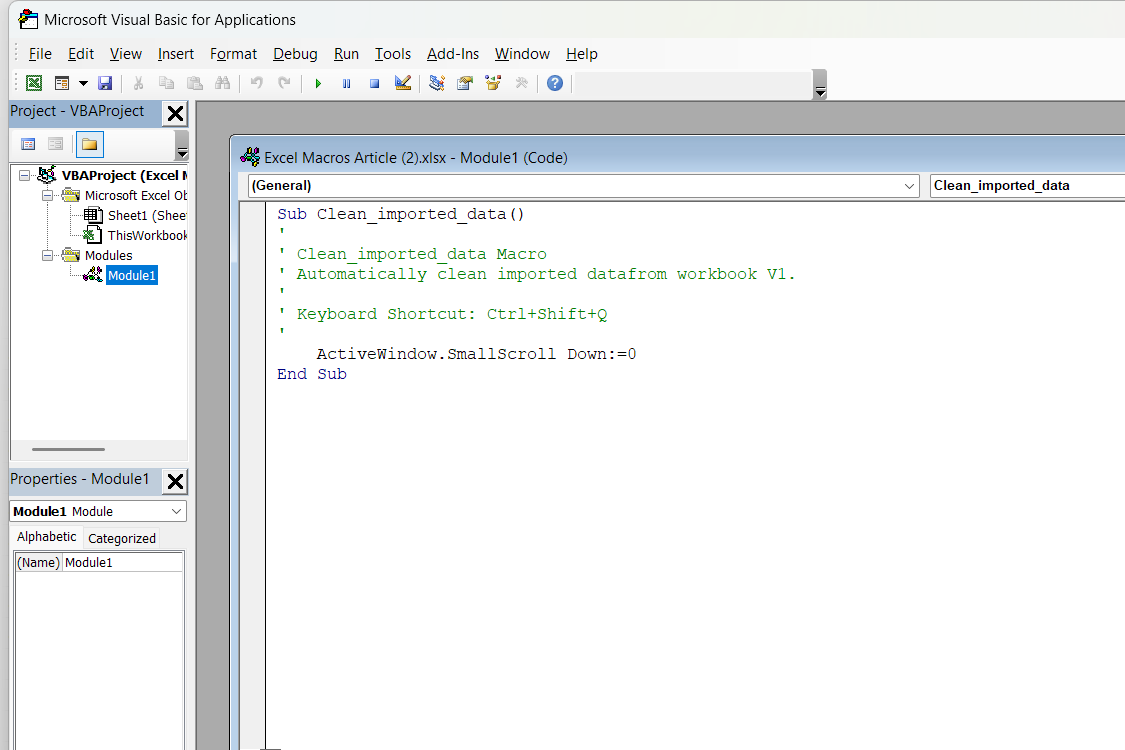Screen dimensions: 1125x750
Task: Open the Format menu
Action: pyautogui.click(x=233, y=54)
